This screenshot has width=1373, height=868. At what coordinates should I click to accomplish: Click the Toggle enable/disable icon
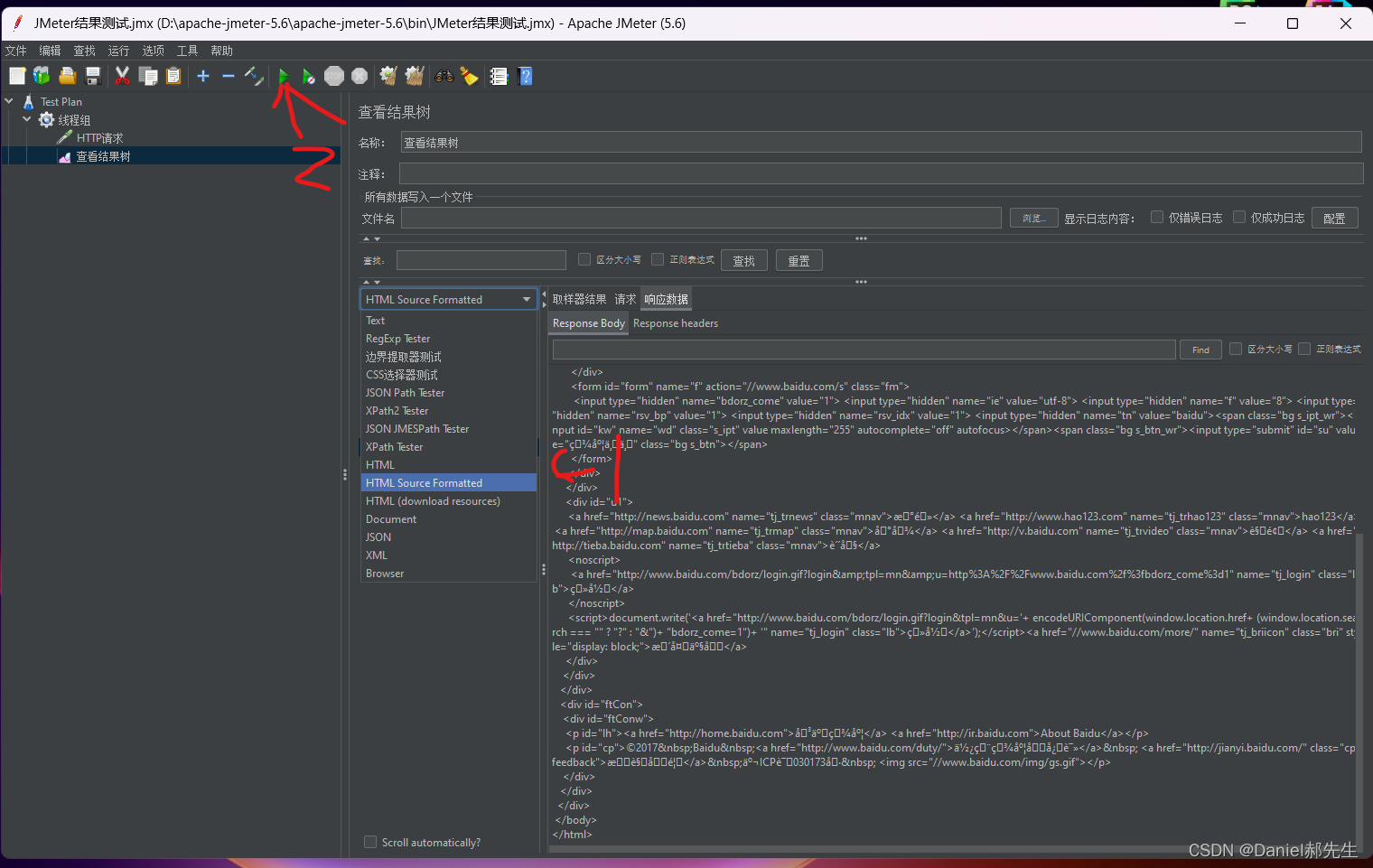(x=254, y=76)
